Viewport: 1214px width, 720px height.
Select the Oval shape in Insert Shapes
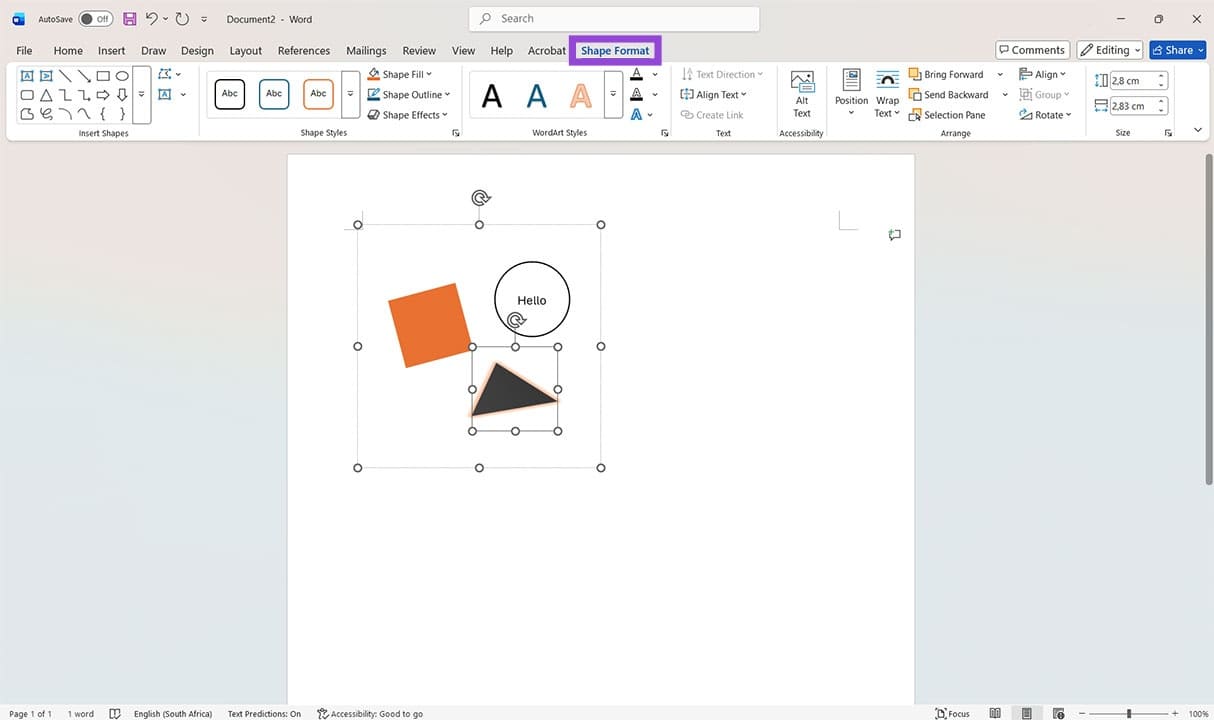coord(122,75)
